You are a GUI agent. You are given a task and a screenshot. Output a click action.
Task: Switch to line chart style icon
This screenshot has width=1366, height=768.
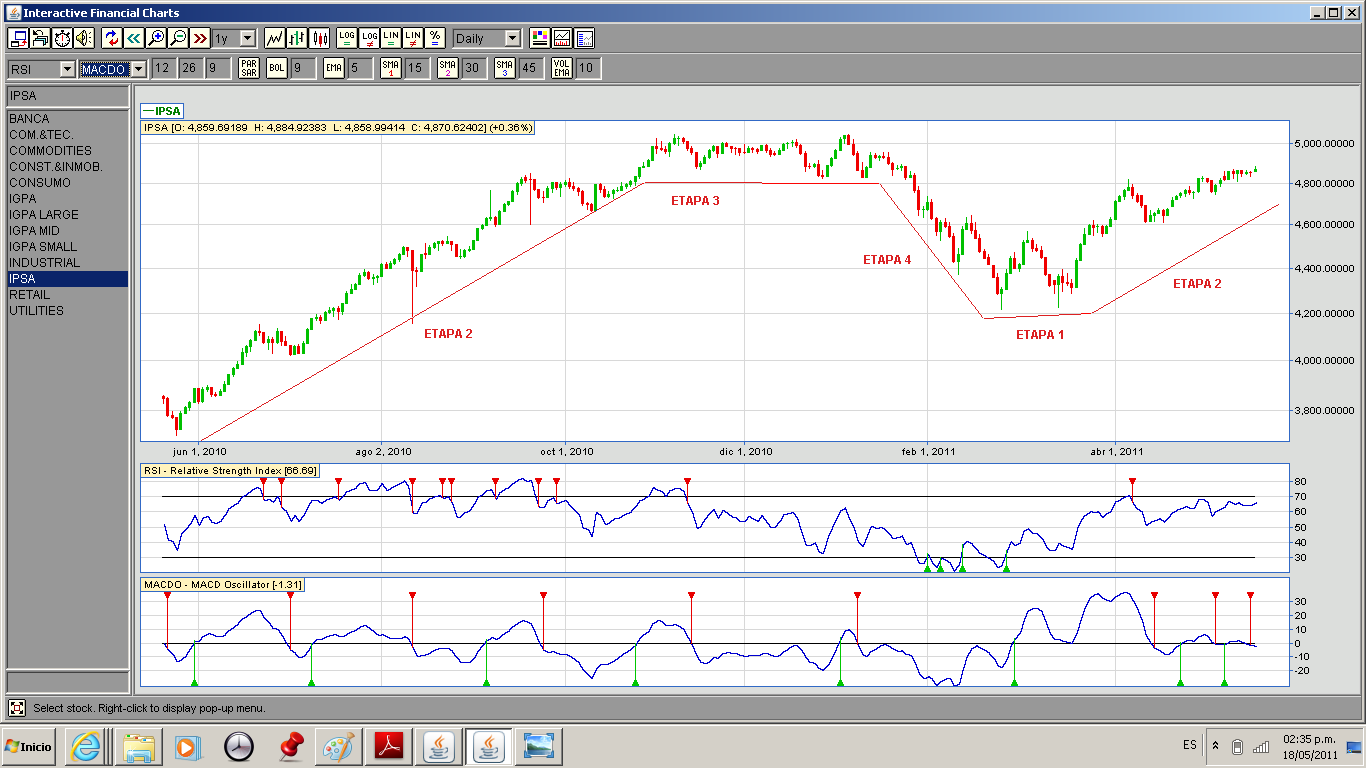(x=275, y=38)
